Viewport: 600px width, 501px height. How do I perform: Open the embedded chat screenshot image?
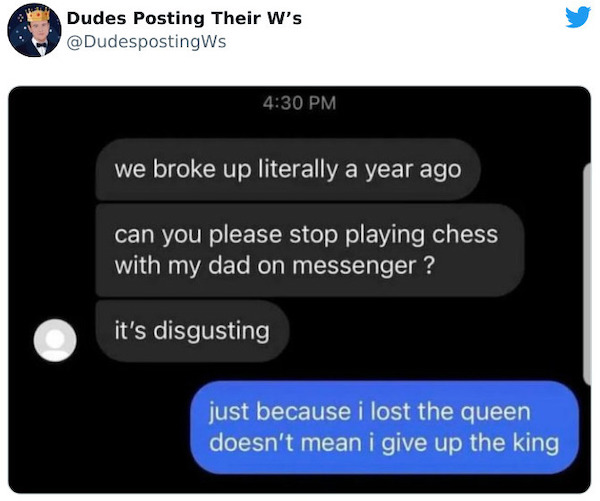coord(300,290)
